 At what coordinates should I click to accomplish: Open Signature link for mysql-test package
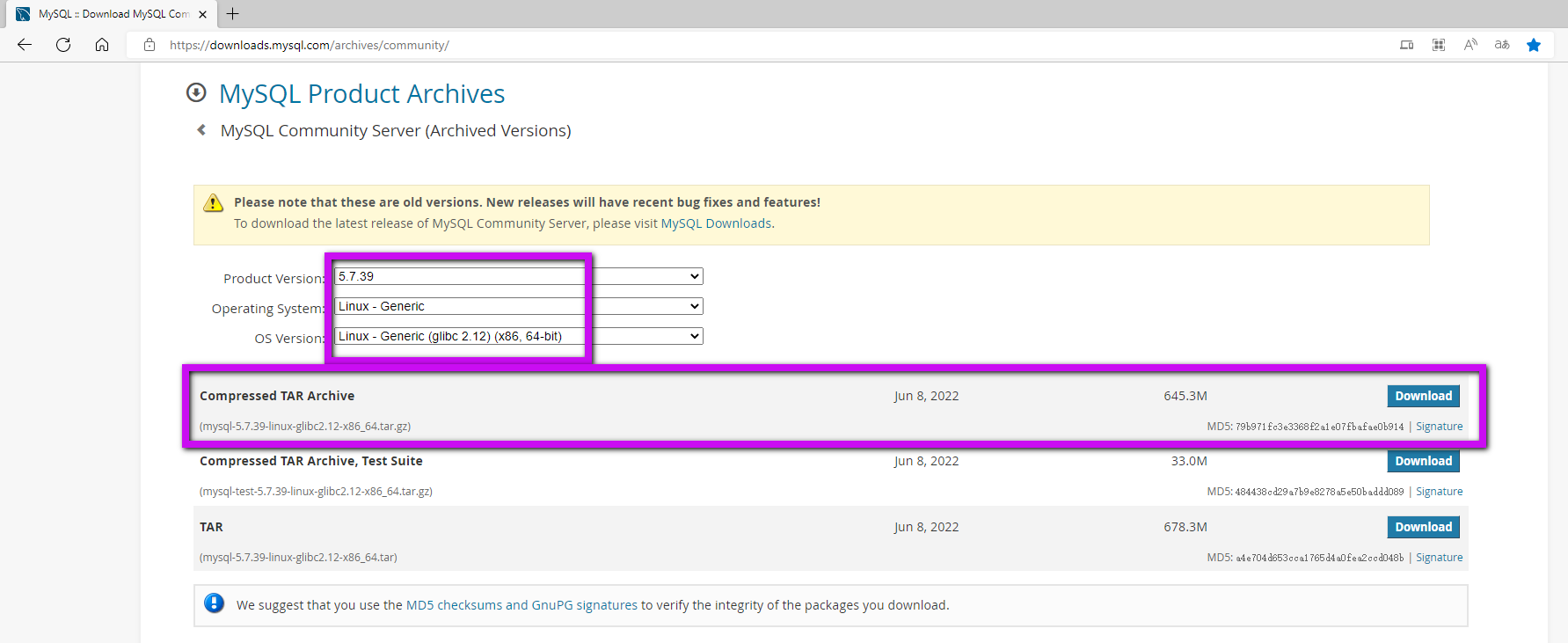pos(1439,492)
